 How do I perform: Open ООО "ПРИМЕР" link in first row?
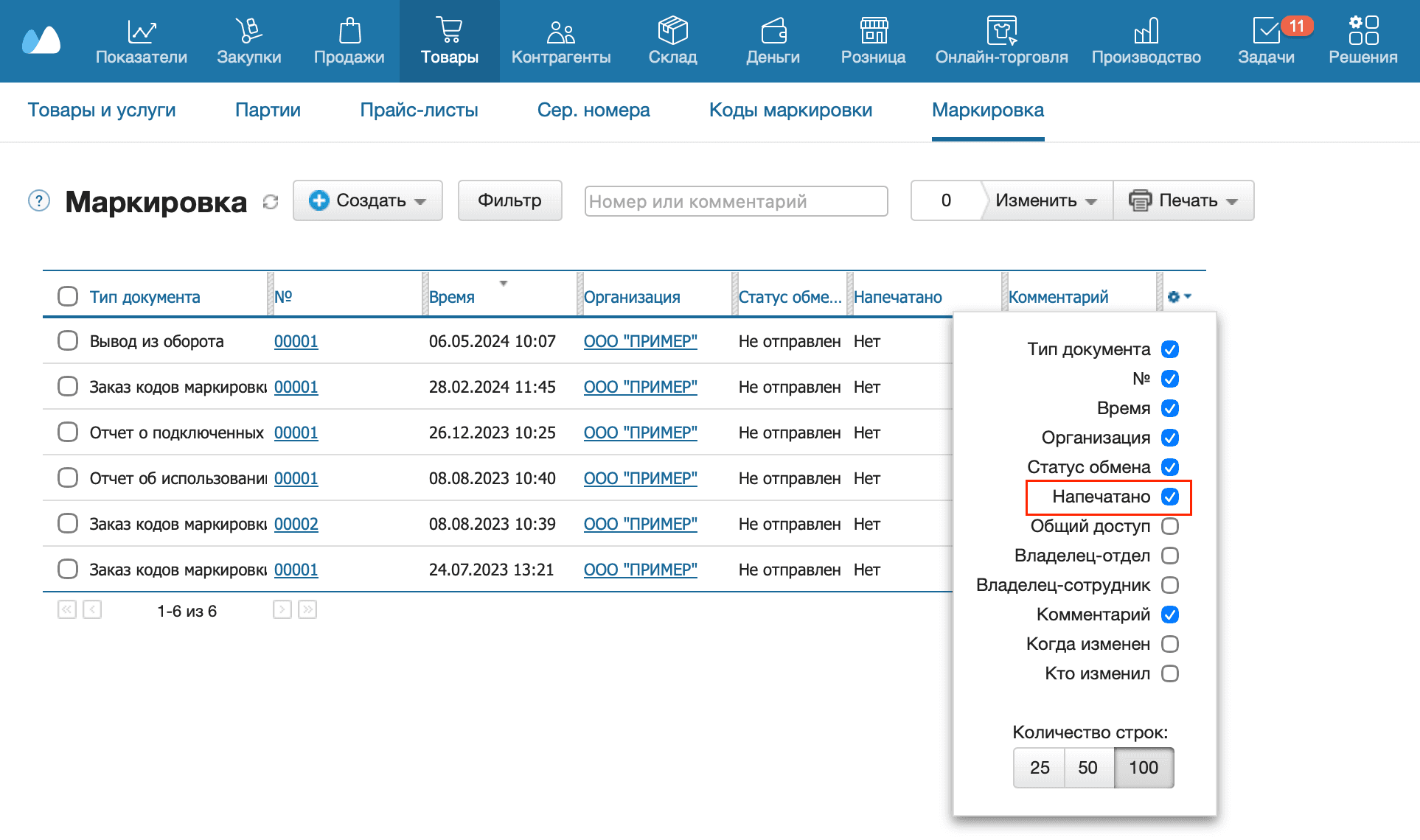click(x=640, y=341)
